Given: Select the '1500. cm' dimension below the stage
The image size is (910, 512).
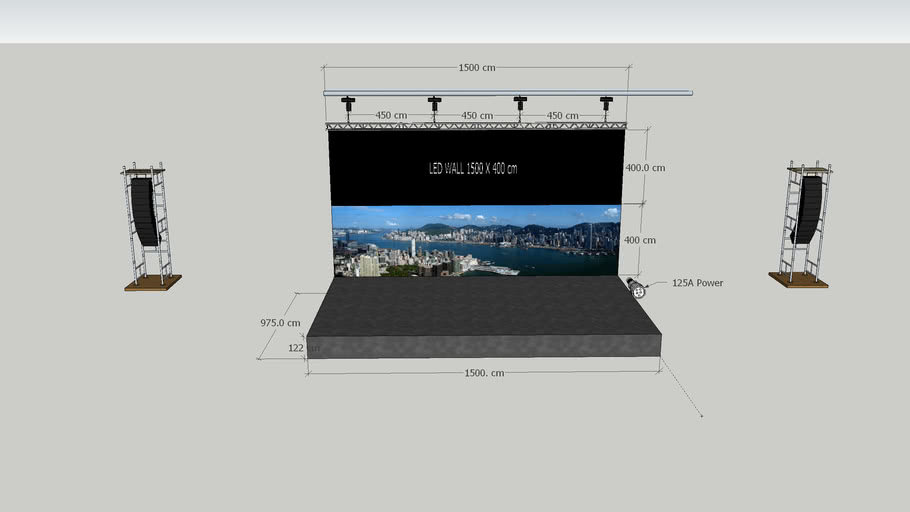Looking at the screenshot, I should point(484,373).
